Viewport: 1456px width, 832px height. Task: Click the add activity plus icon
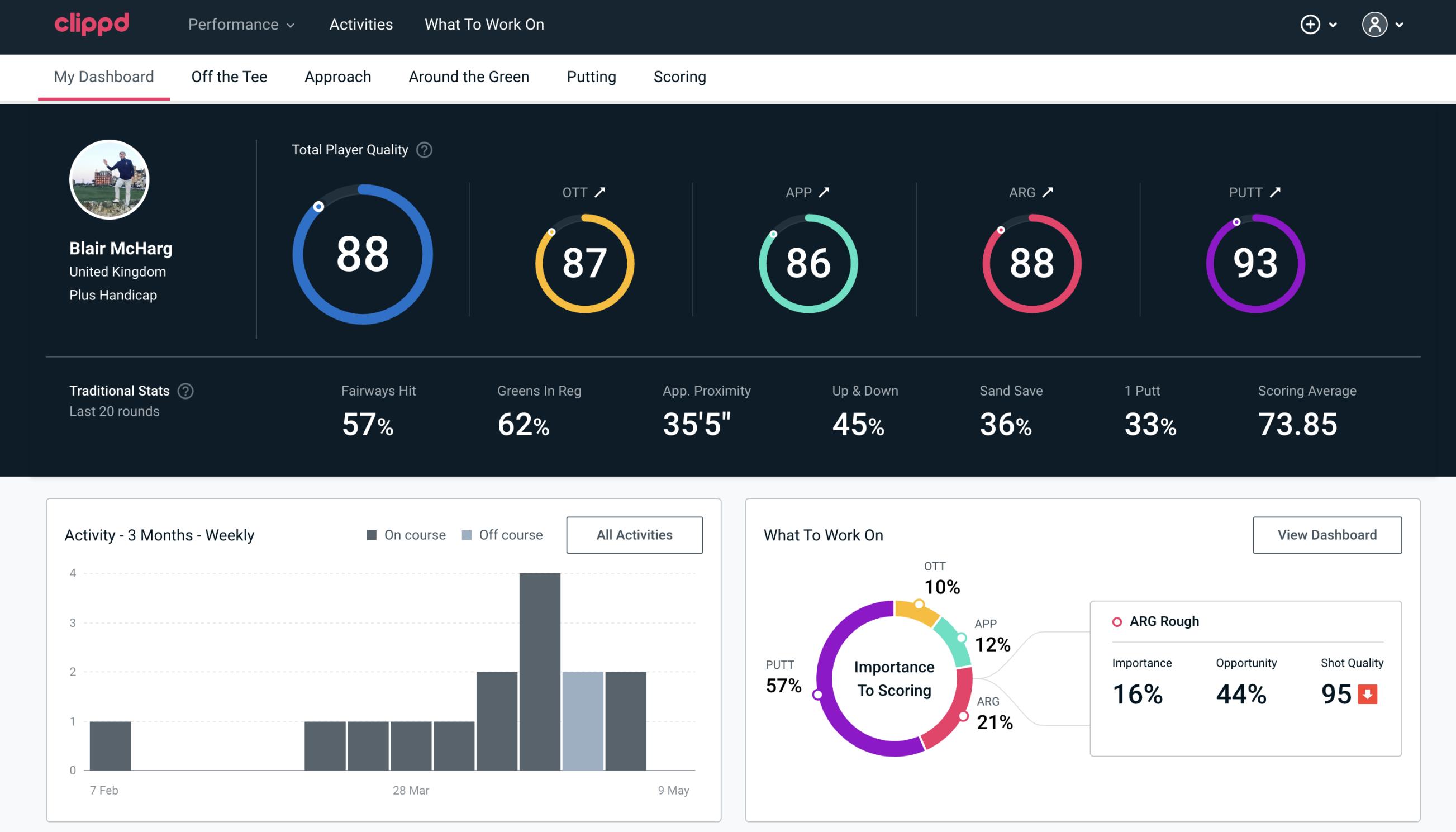click(1310, 24)
